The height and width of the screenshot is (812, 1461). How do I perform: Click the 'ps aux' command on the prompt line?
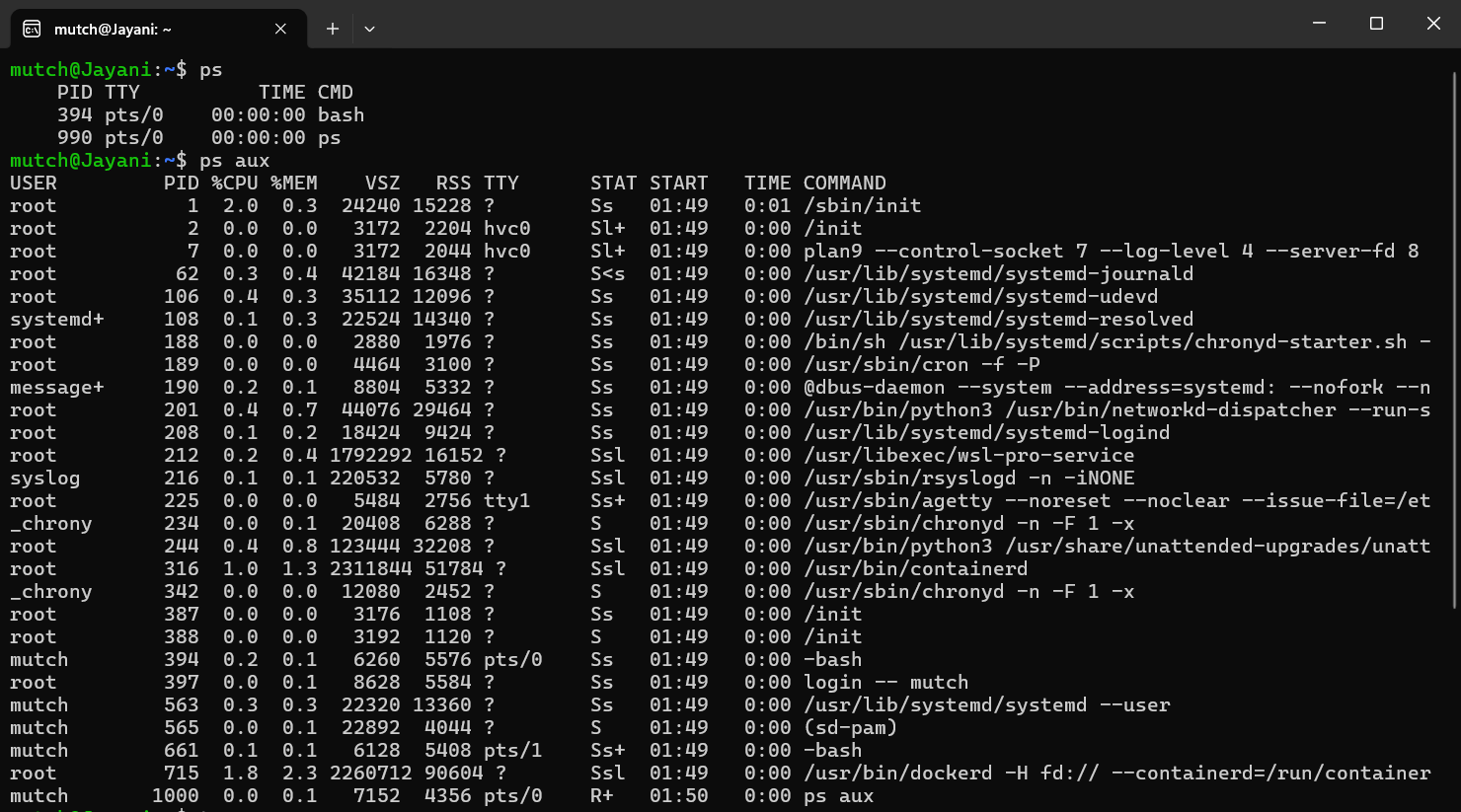pos(234,161)
